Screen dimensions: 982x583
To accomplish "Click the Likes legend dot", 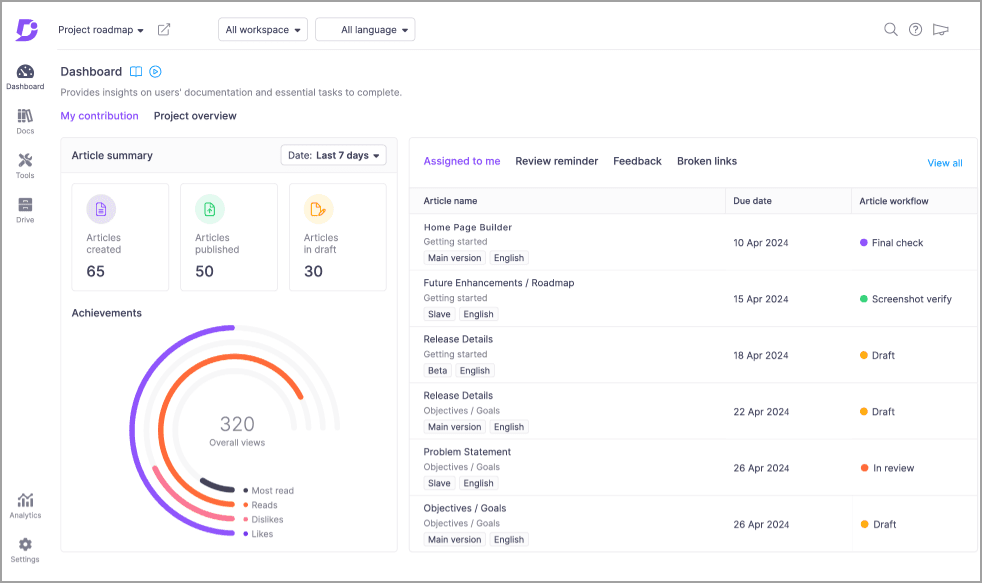I will [246, 534].
